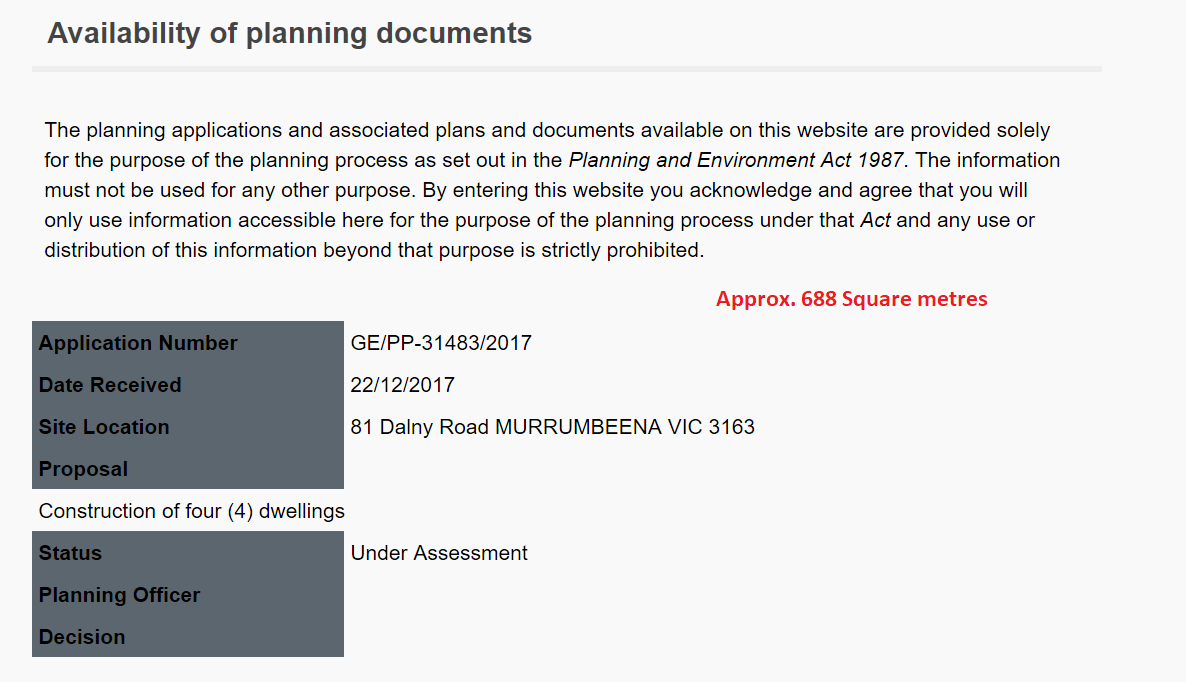Select the "Status" label cell
The width and height of the screenshot is (1186, 682).
click(187, 553)
